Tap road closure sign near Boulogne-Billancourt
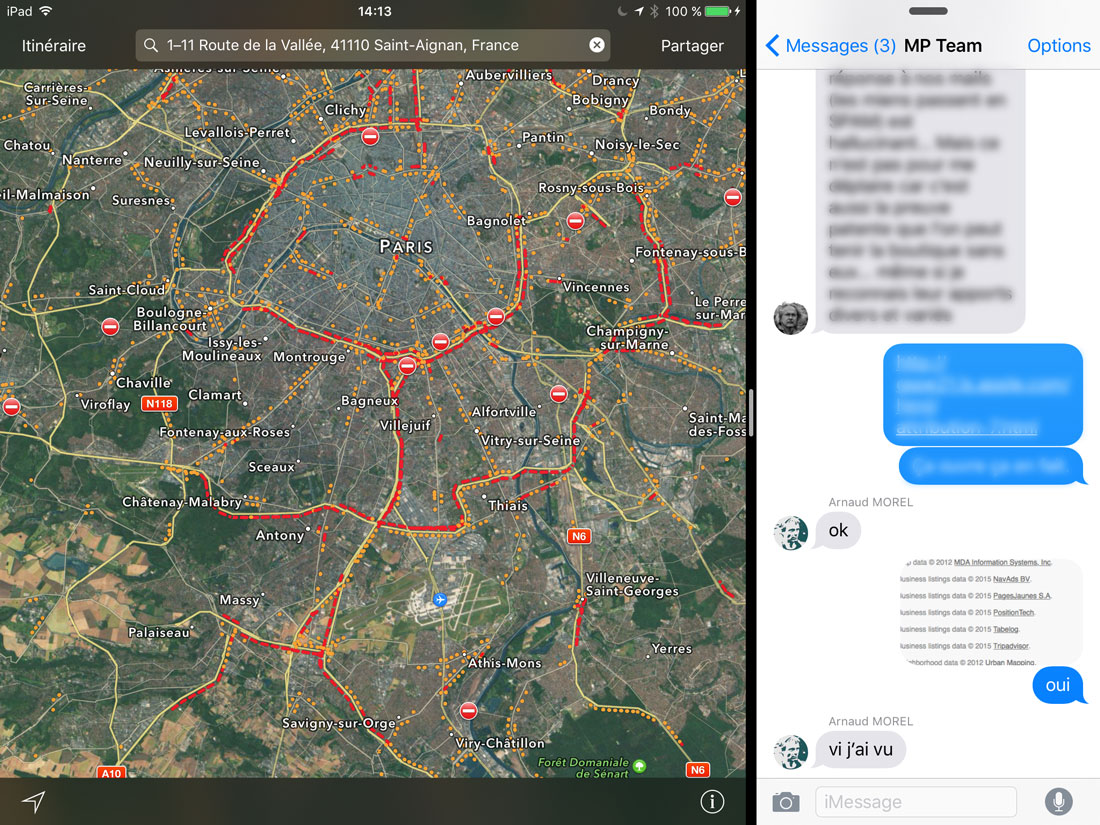 pyautogui.click(x=110, y=327)
